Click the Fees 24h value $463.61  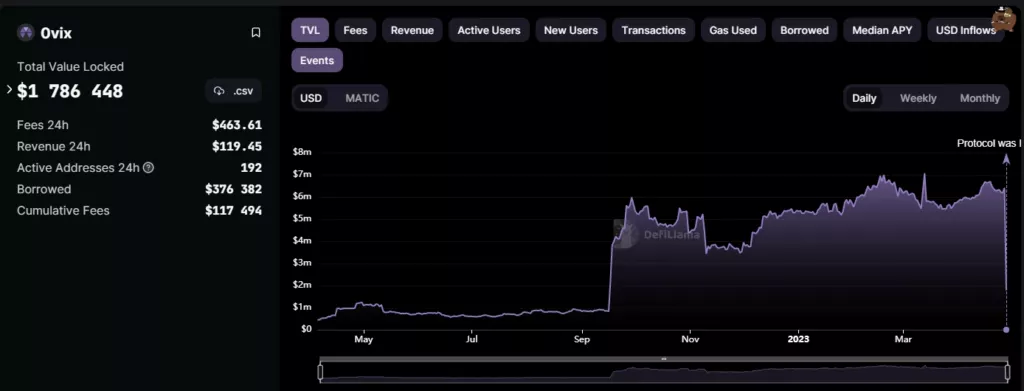pyautogui.click(x=237, y=125)
